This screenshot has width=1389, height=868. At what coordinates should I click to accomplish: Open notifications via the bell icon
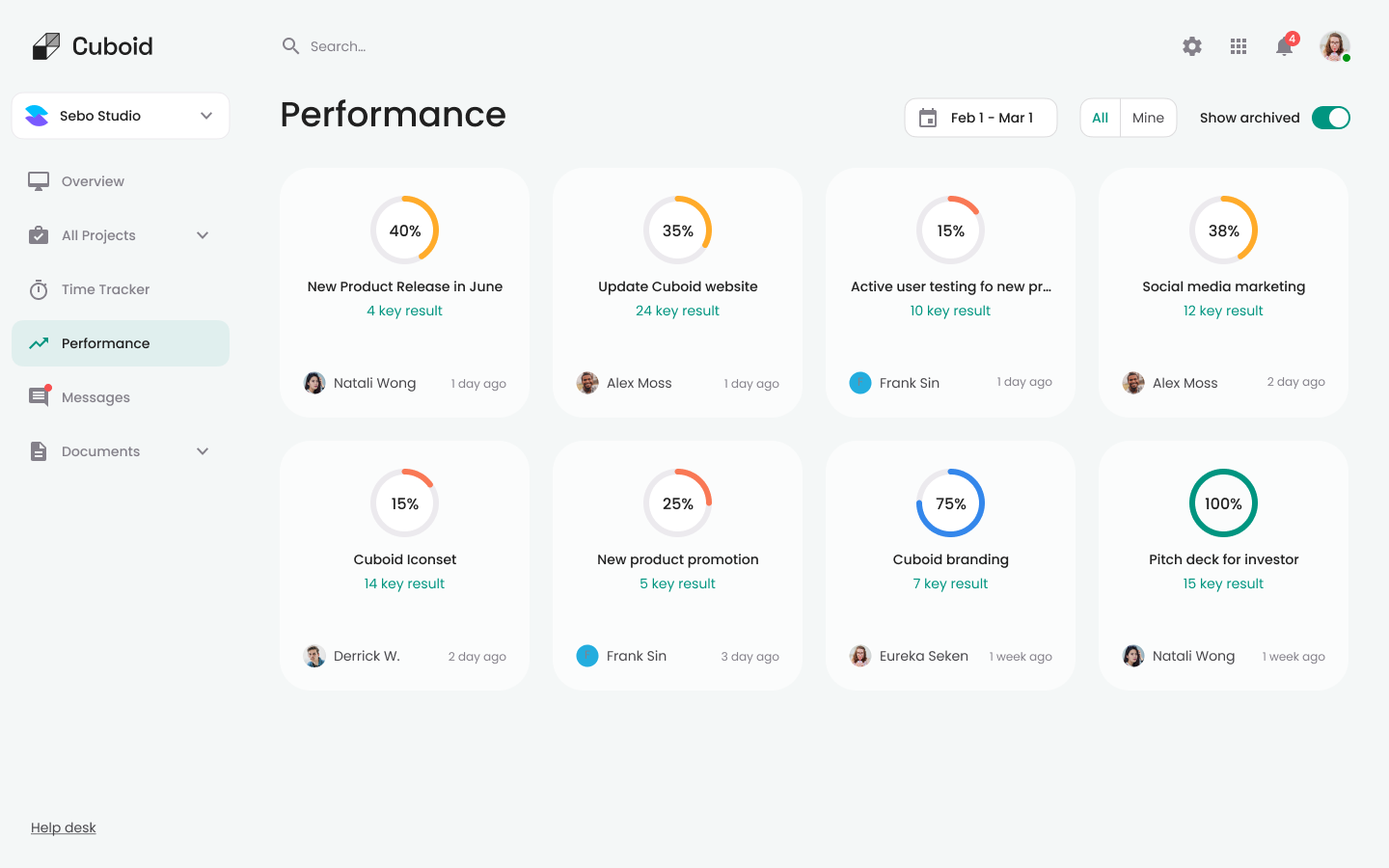point(1284,46)
